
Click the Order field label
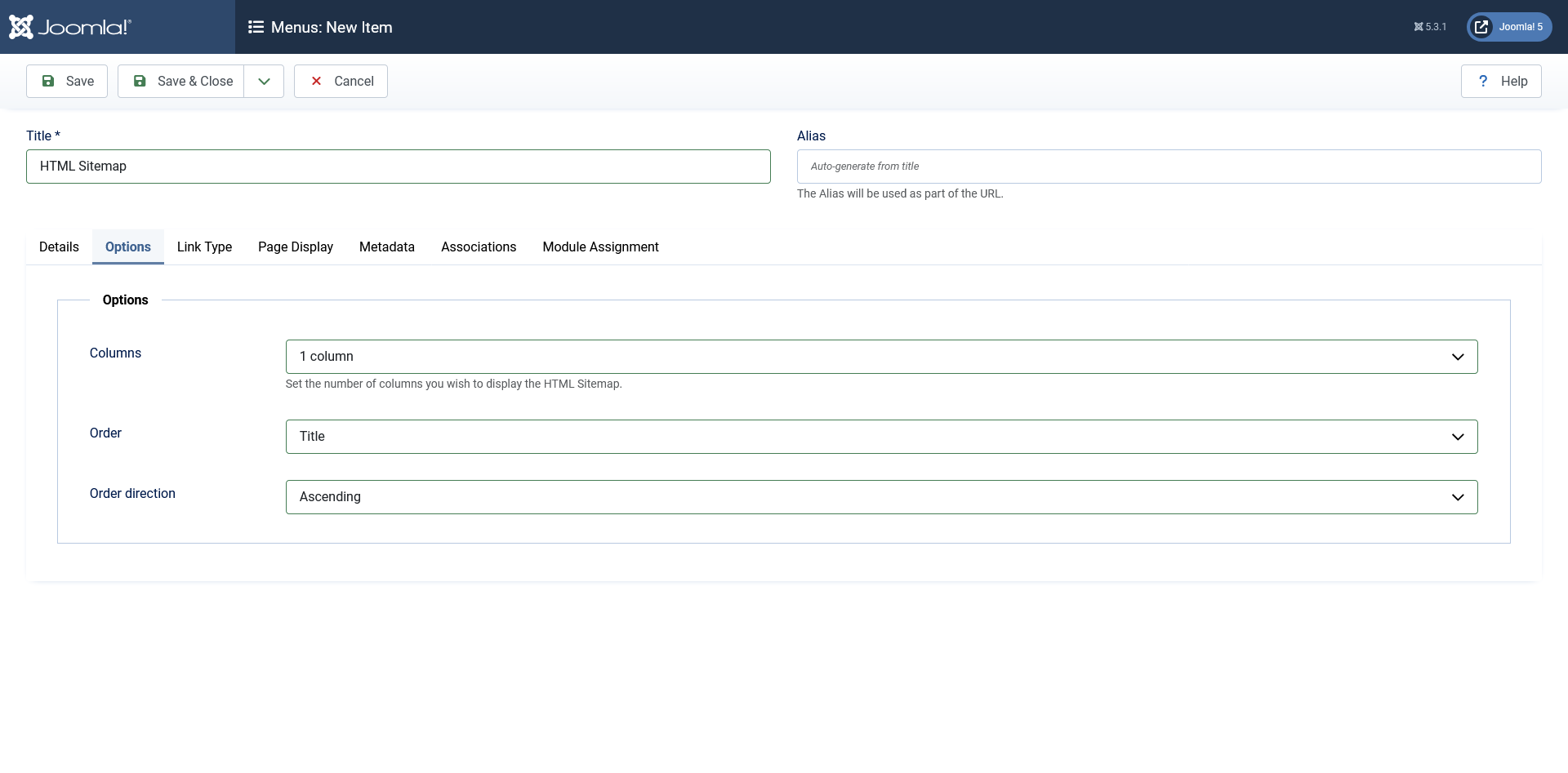click(105, 433)
